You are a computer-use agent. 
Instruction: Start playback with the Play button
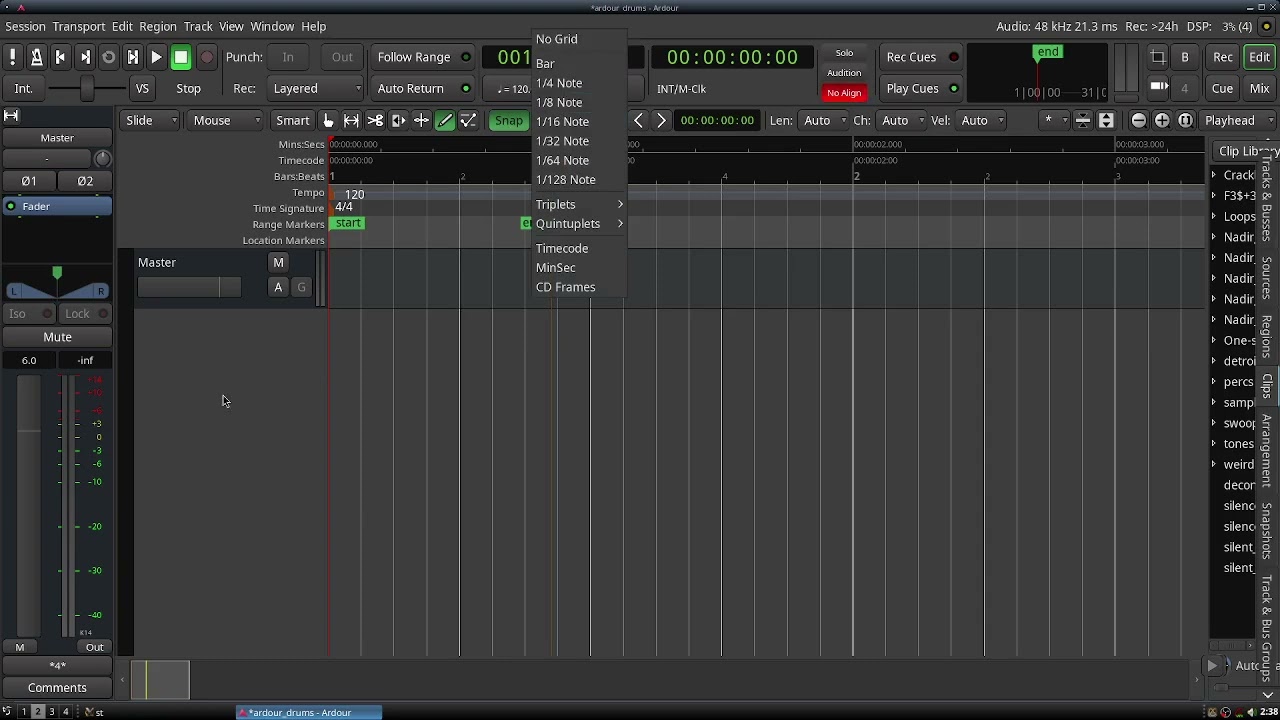[x=156, y=57]
